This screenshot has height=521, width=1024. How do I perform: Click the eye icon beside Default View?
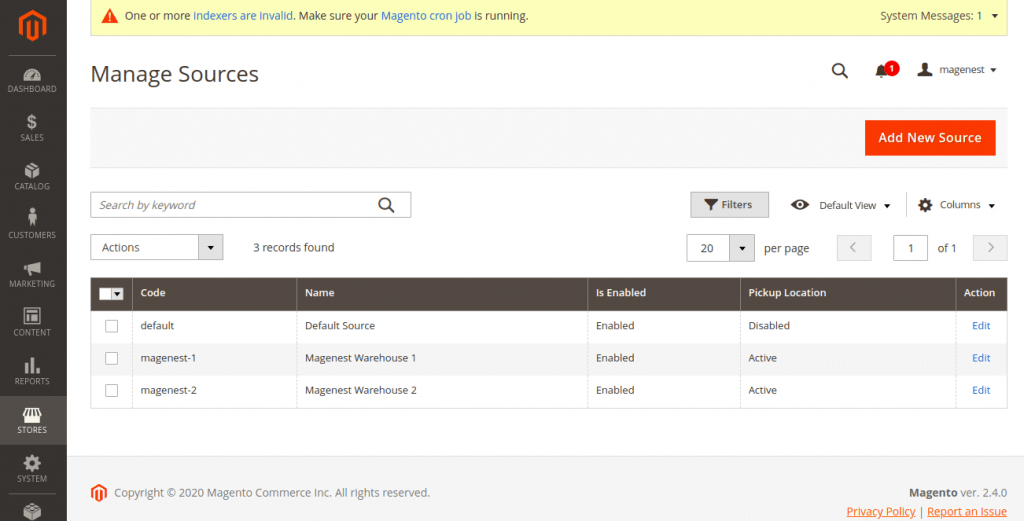coord(799,204)
